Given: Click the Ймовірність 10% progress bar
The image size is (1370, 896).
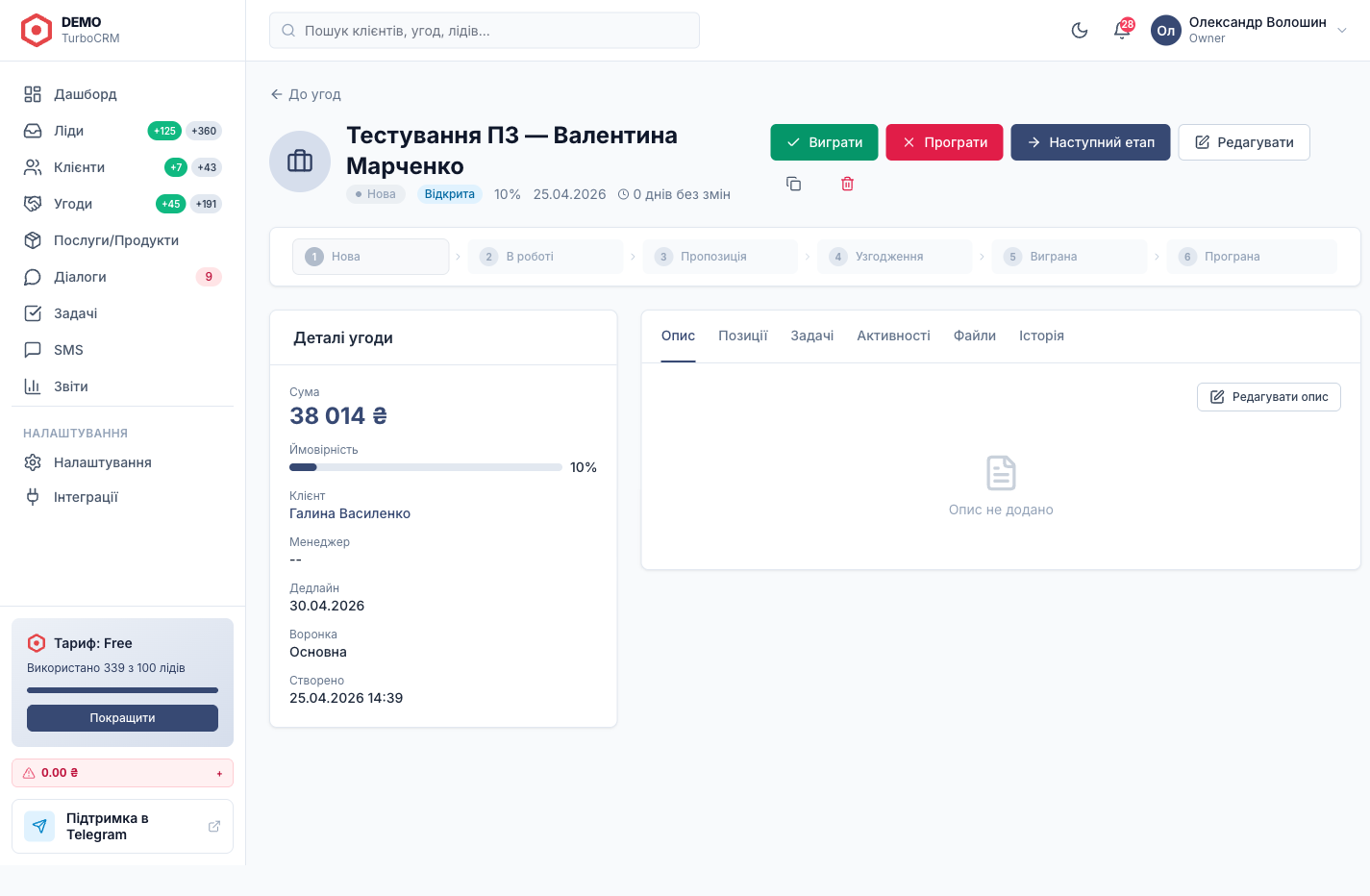Looking at the screenshot, I should coord(426,467).
